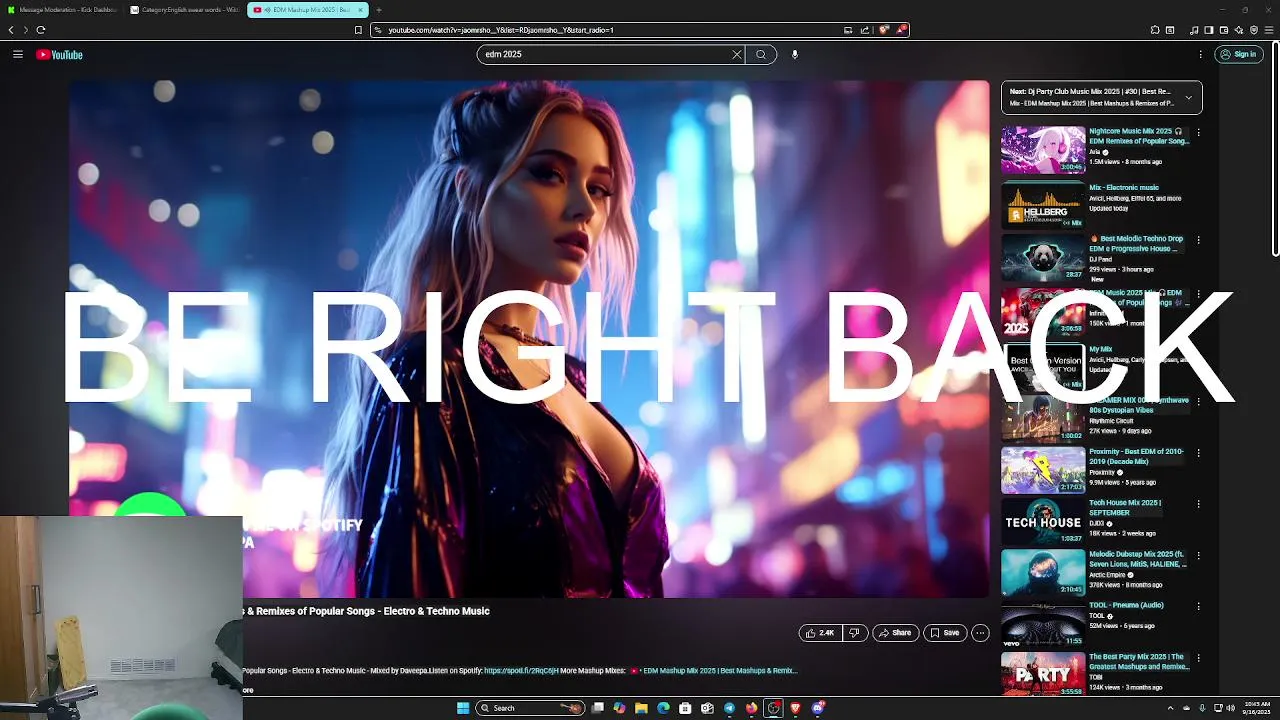Open the browser extensions puzzle icon
This screenshot has width=1280, height=720.
point(1155,30)
